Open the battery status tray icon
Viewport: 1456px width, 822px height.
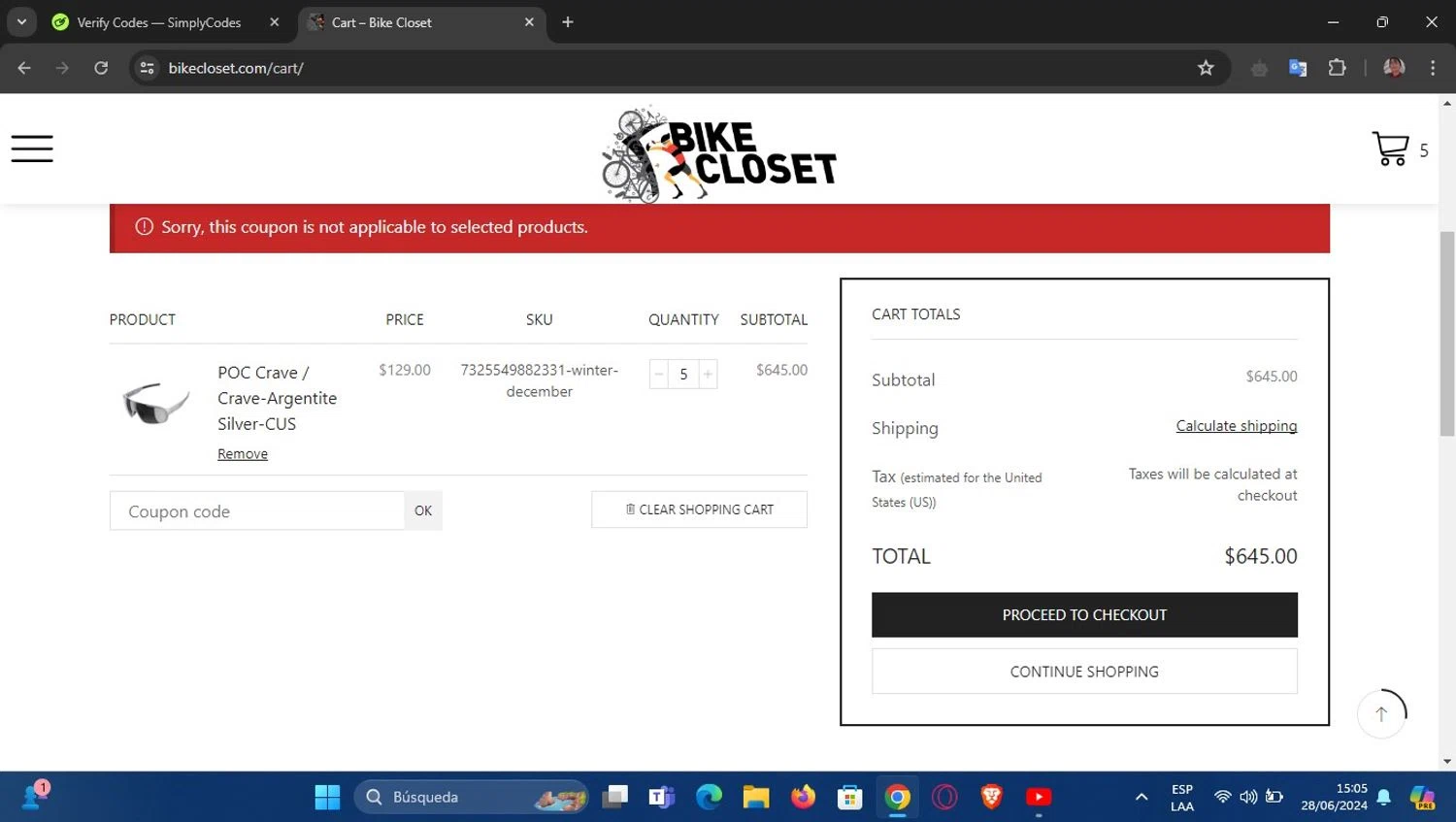1274,797
